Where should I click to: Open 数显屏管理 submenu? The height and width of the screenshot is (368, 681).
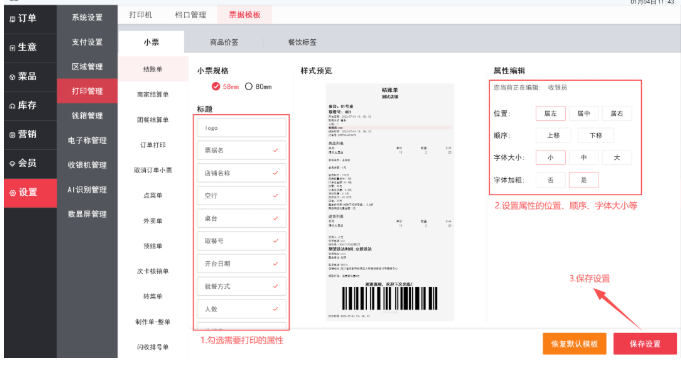point(87,214)
